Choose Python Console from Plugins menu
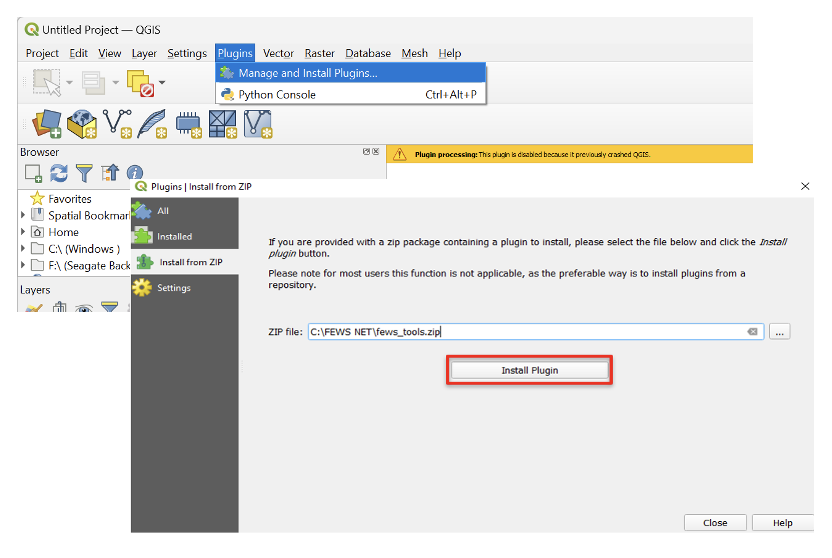 click(x=277, y=95)
